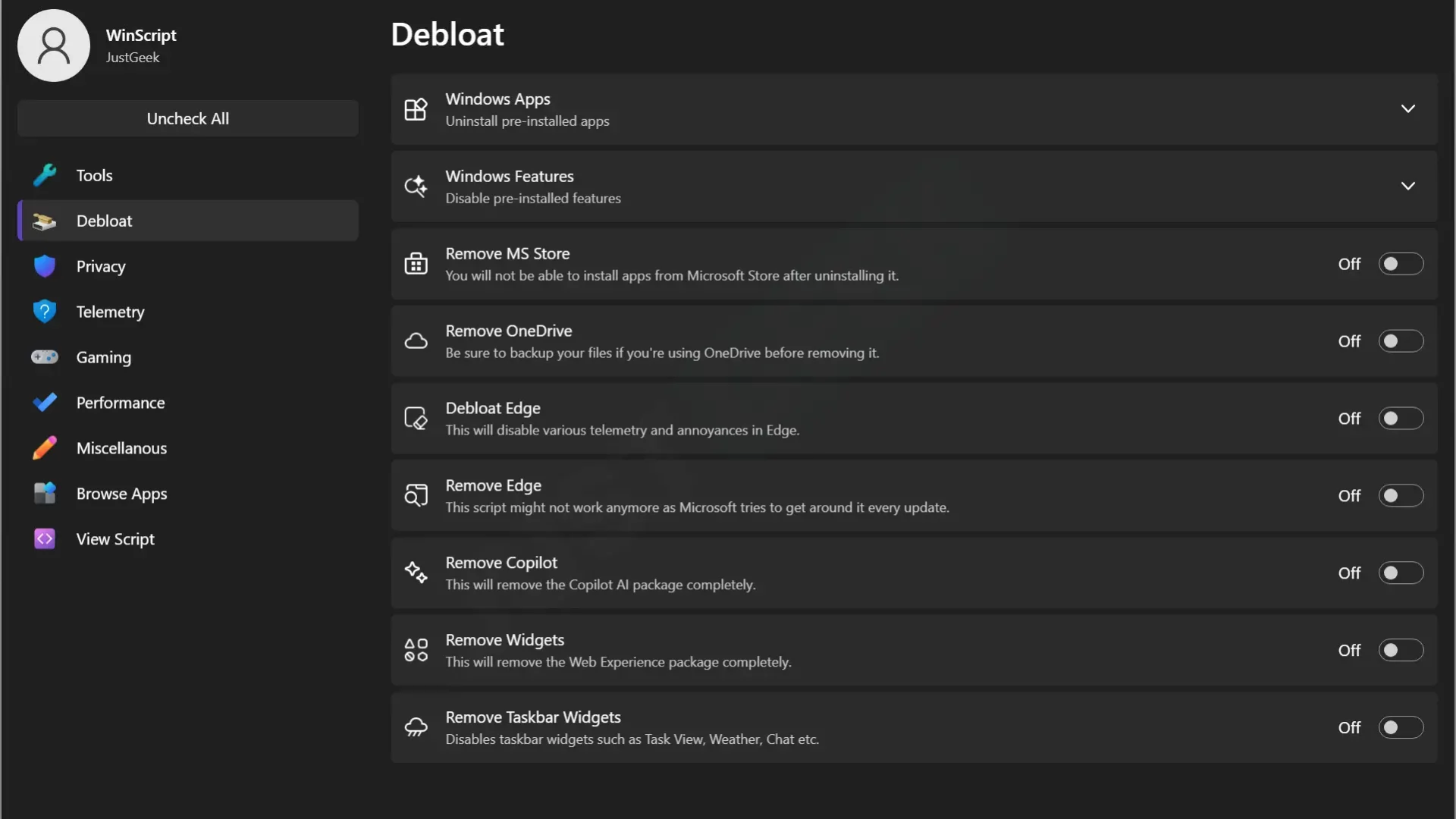The image size is (1456, 819).
Task: Click the WinScript user avatar
Action: pos(54,45)
